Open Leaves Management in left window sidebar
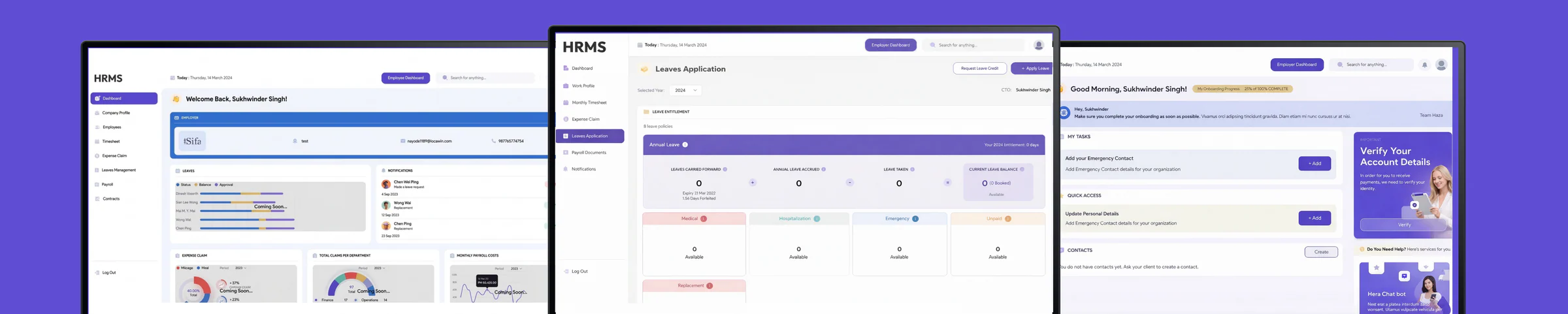The image size is (1568, 314). [x=118, y=170]
